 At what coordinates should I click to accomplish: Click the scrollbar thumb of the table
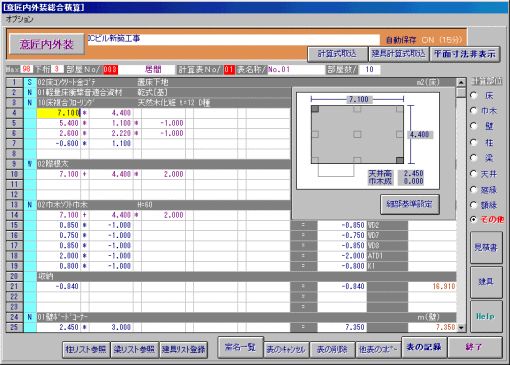pos(461,92)
